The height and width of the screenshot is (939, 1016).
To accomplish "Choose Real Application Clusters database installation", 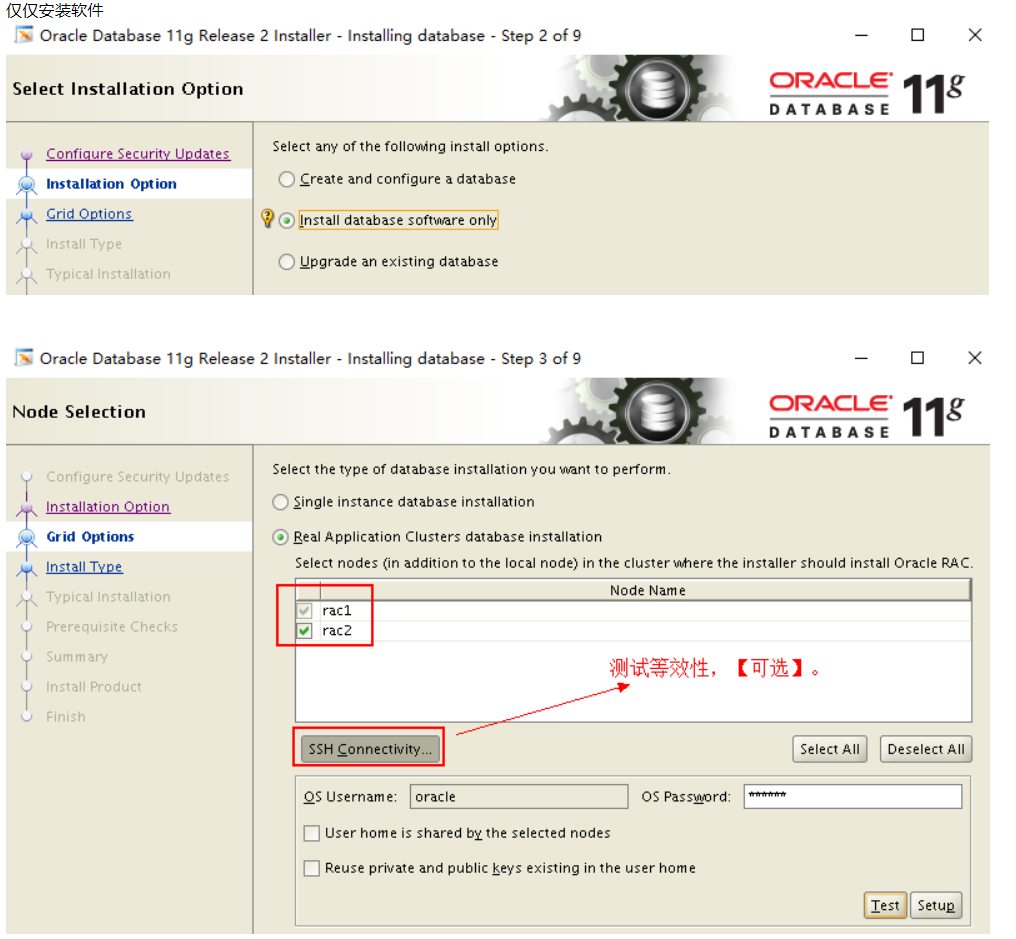I will tap(280, 537).
